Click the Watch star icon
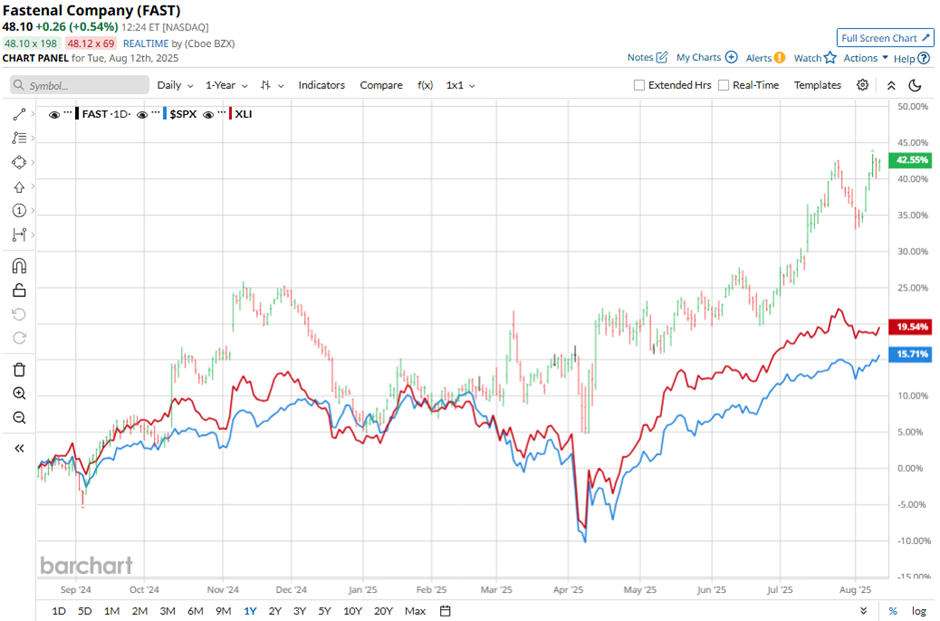 (830, 58)
